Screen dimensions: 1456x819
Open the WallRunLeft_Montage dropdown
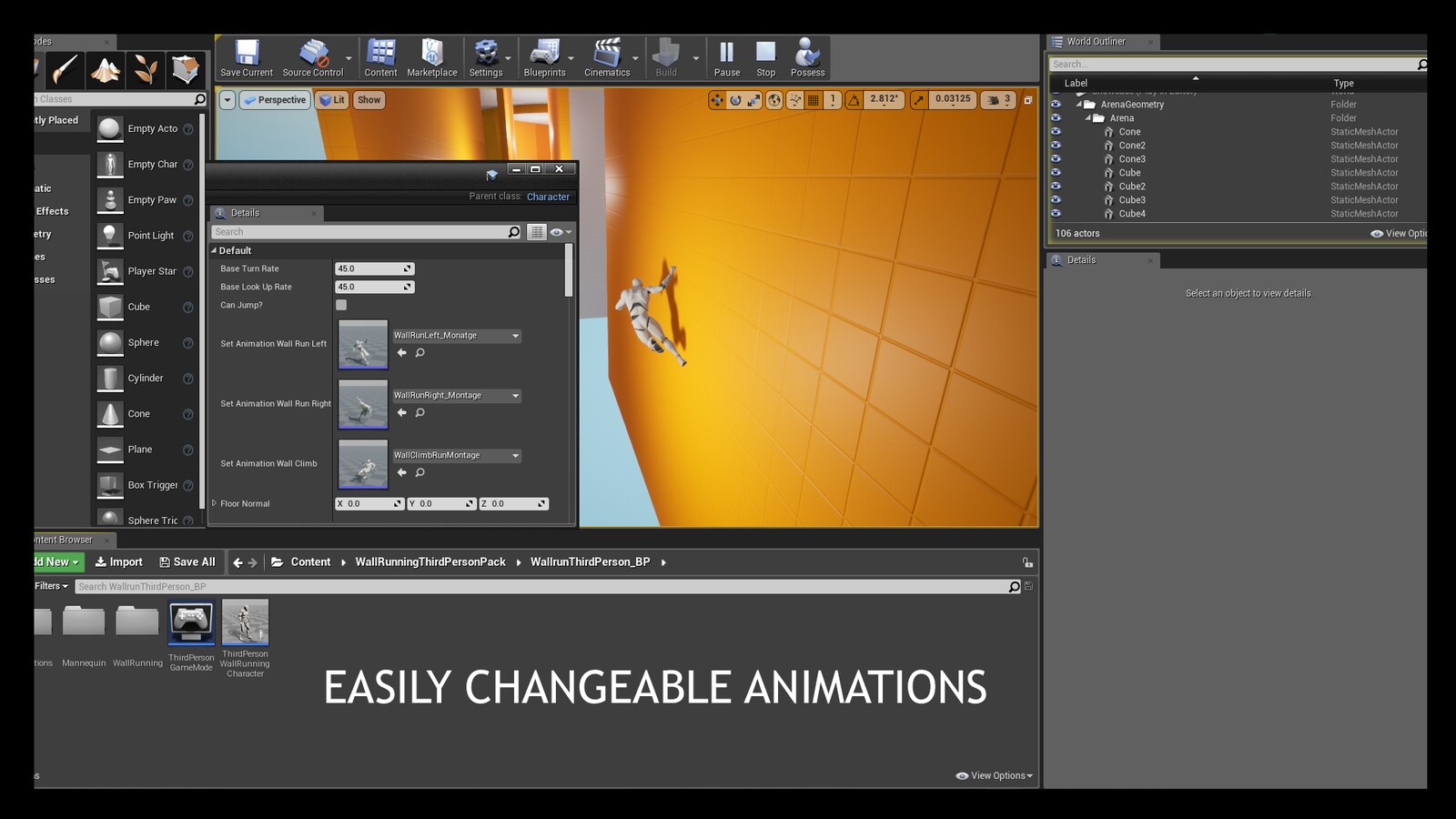516,335
